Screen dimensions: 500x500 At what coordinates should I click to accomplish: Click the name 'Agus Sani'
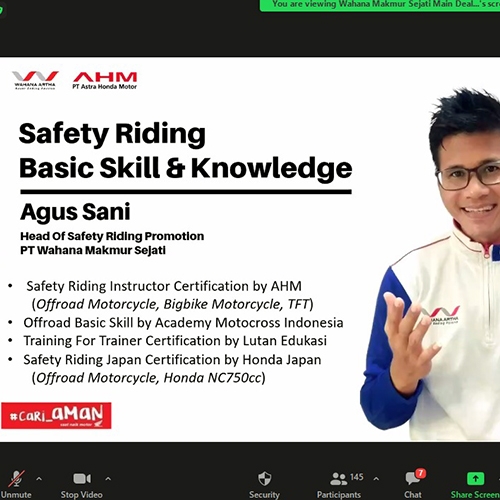pos(75,212)
